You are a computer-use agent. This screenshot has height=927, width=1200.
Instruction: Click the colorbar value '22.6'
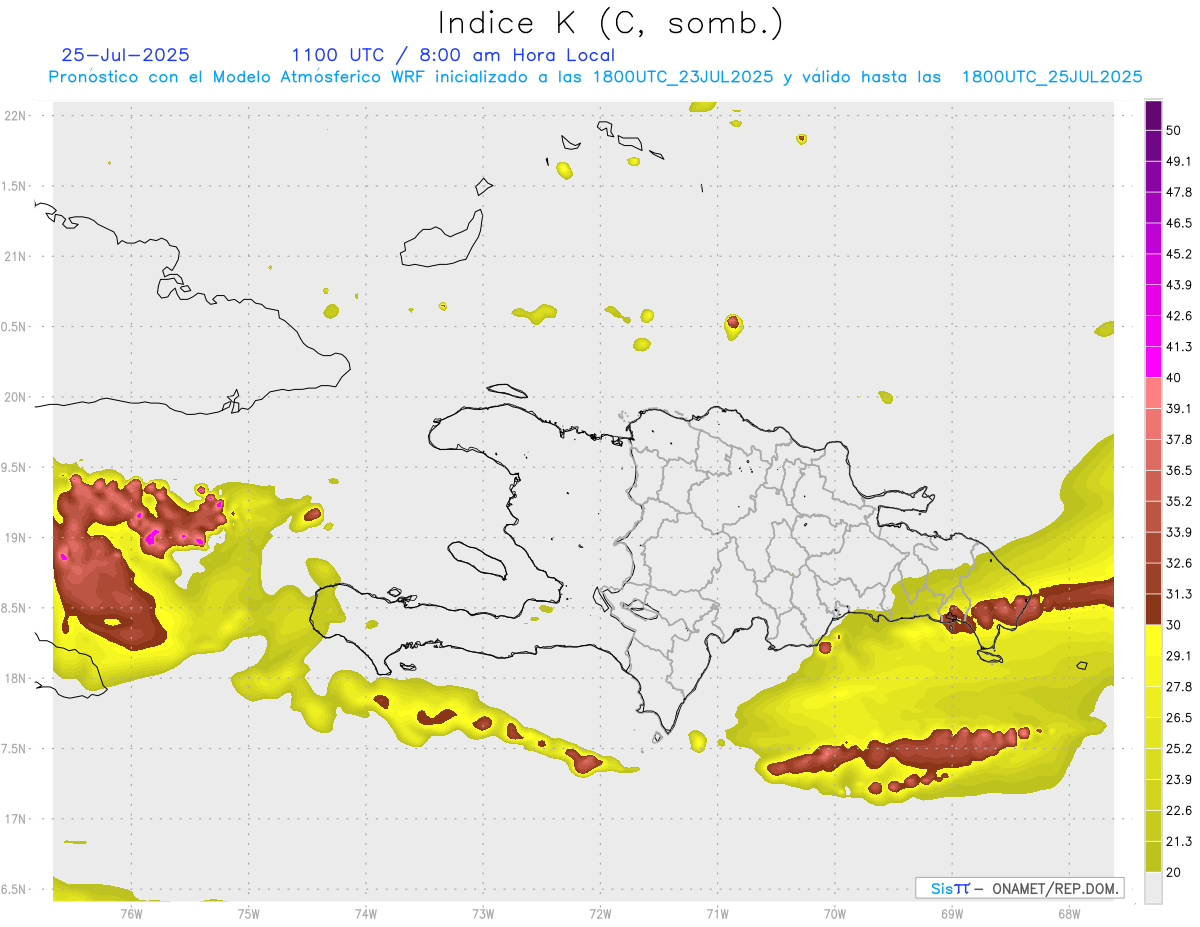point(1179,810)
